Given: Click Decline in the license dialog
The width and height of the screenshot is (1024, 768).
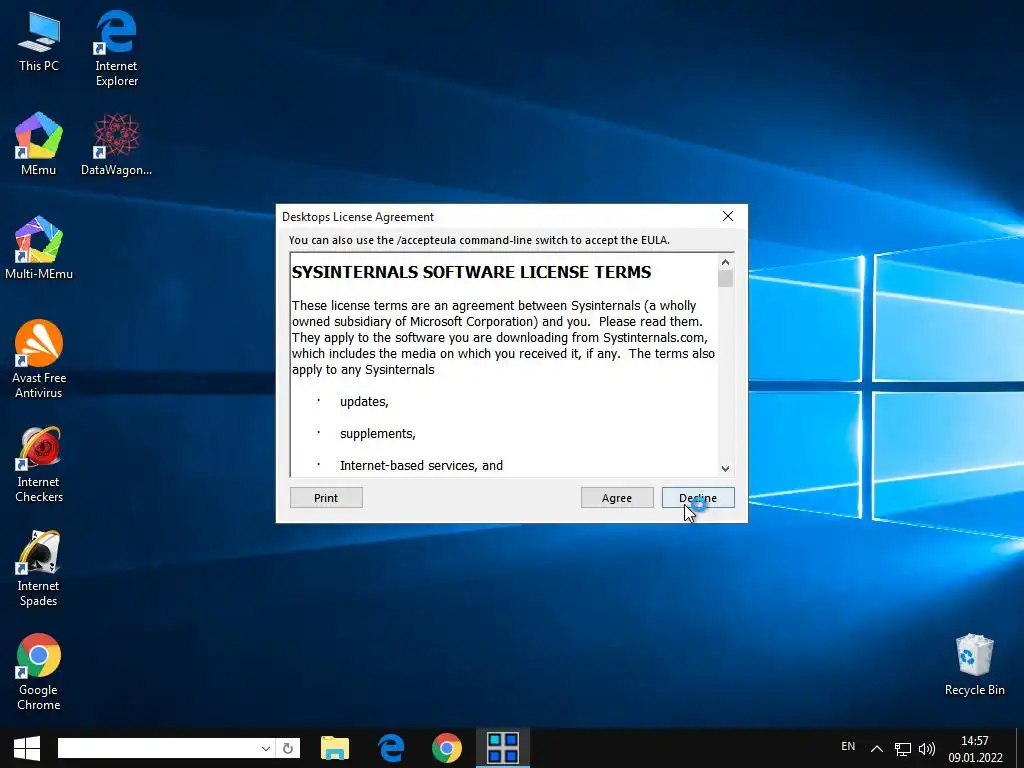Looking at the screenshot, I should pos(698,498).
